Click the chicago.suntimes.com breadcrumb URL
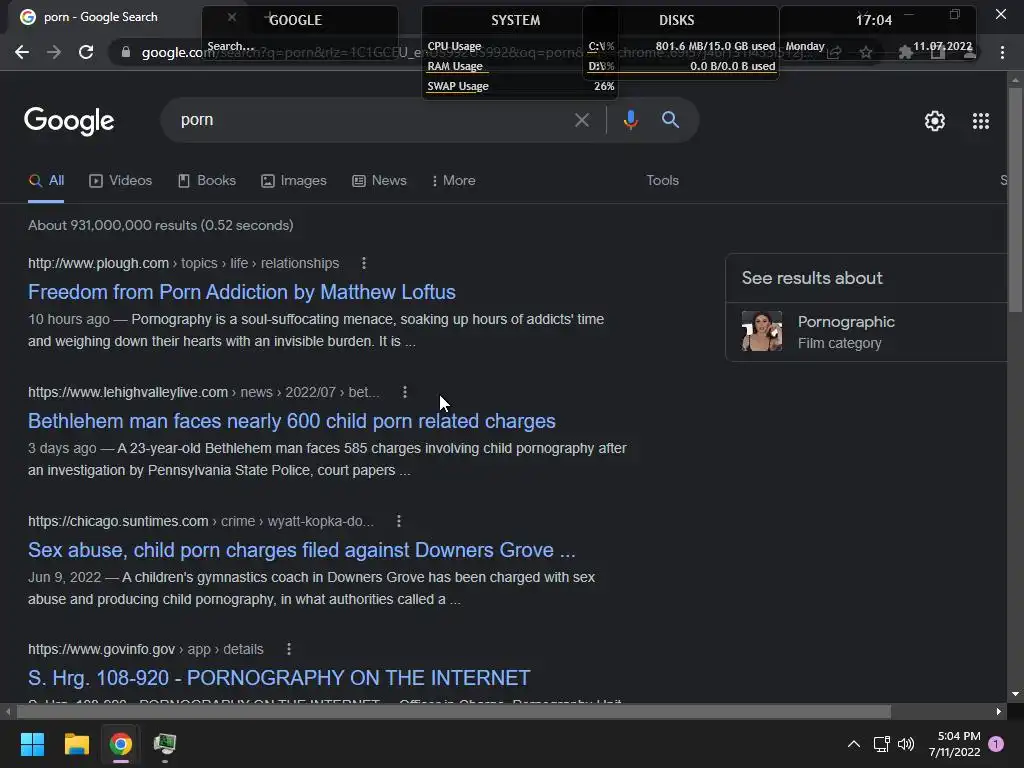This screenshot has height=768, width=1024. tap(200, 521)
